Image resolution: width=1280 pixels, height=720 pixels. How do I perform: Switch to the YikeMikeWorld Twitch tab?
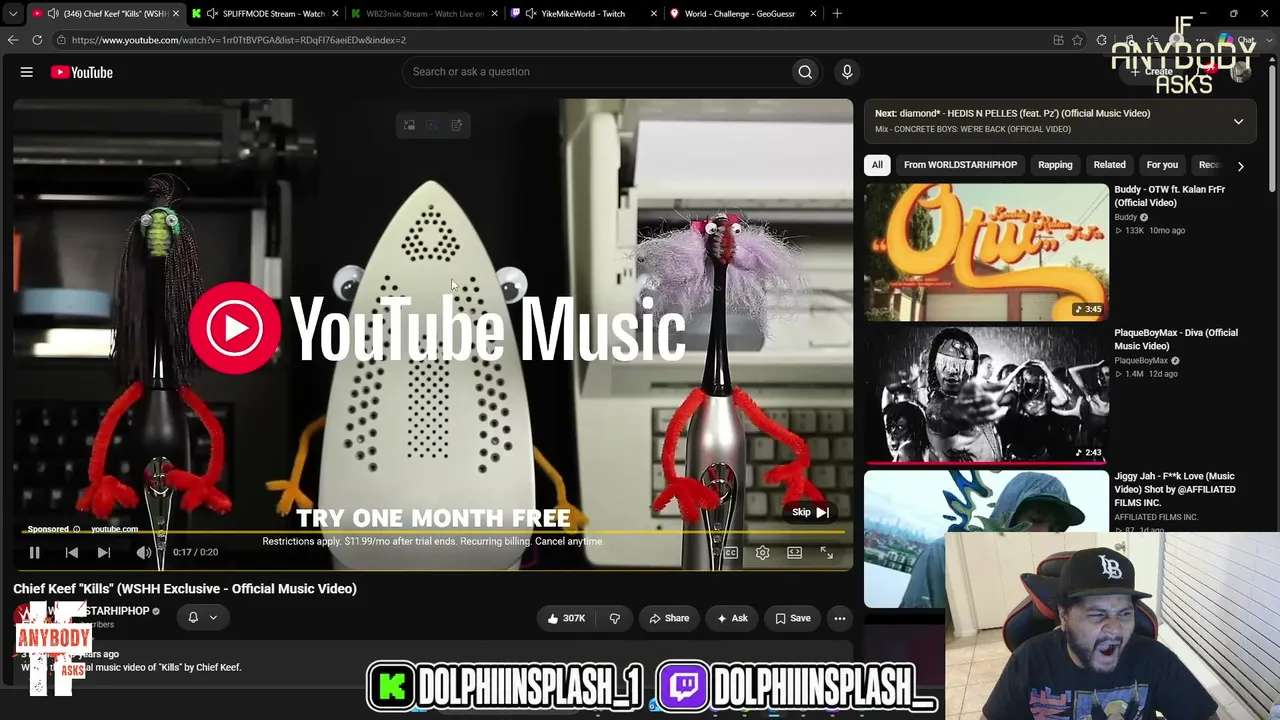[584, 14]
